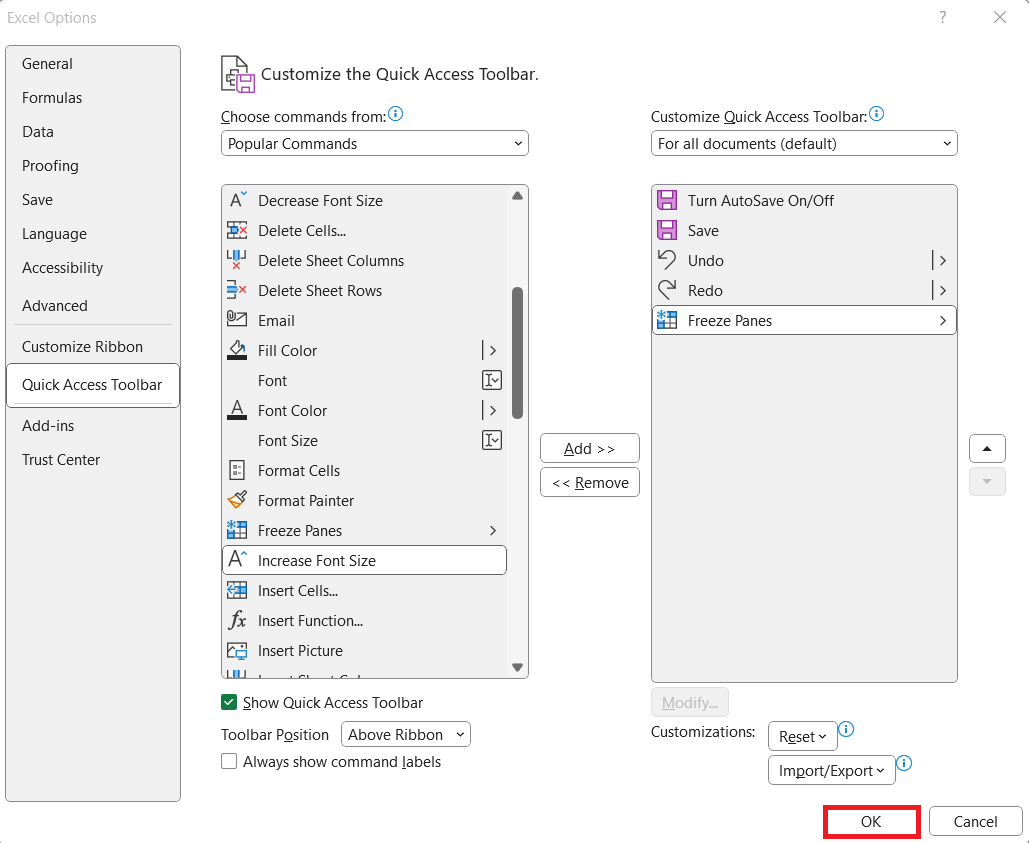Expand Freeze Panes arrow in commands list
This screenshot has width=1029, height=843.
[x=493, y=530]
